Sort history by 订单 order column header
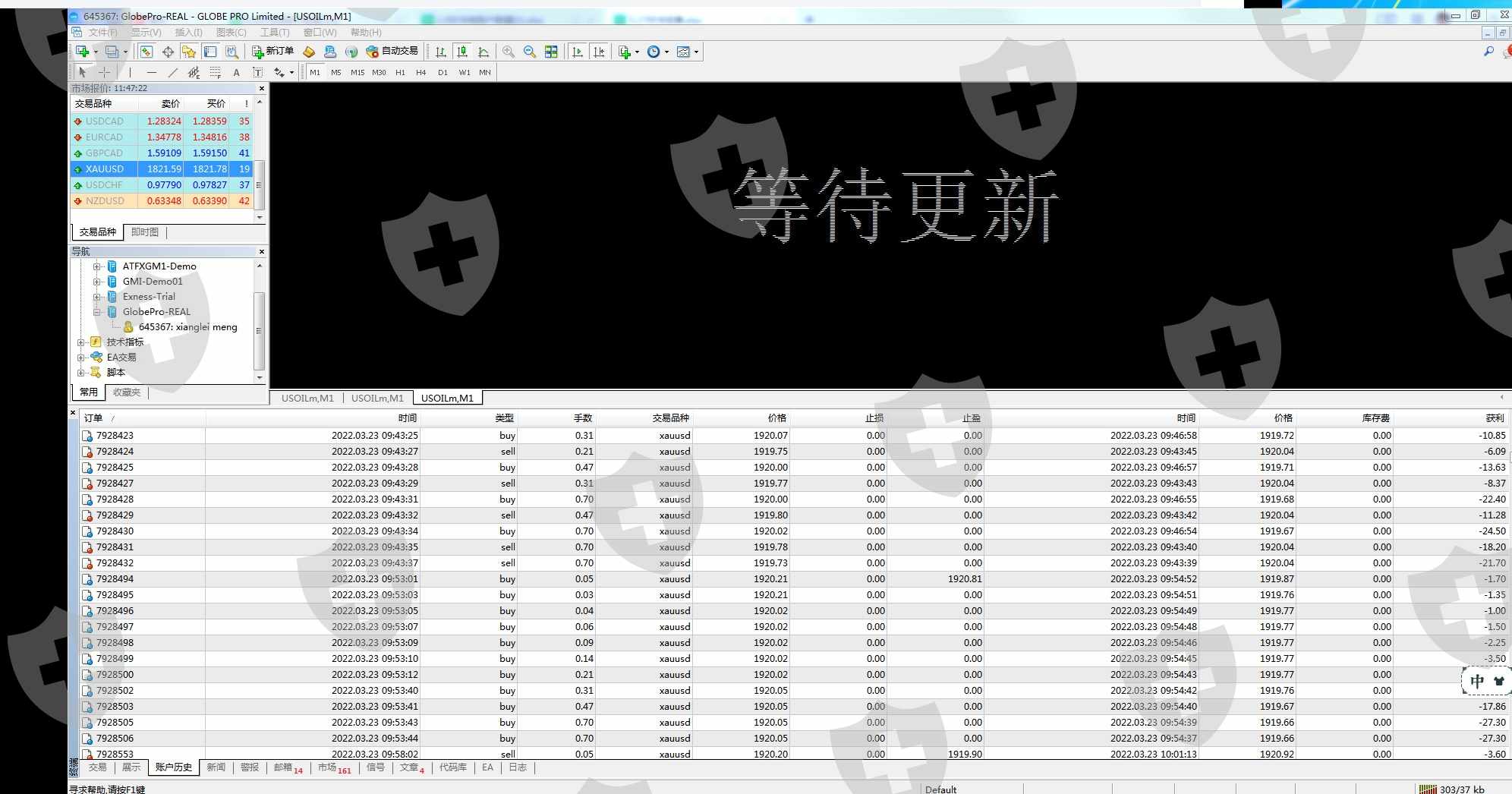The image size is (1512, 794). [93, 418]
